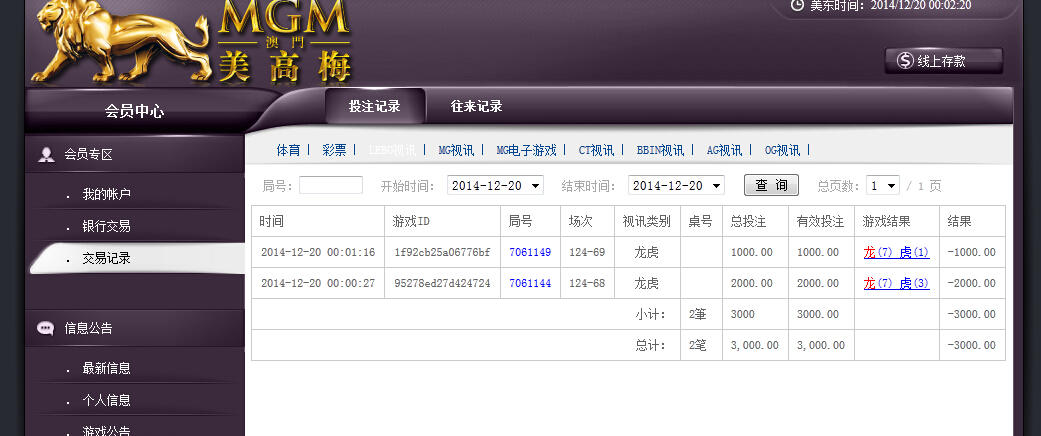Open game result link 龙(7) 虎(3)
This screenshot has width=1041, height=436.
896,283
